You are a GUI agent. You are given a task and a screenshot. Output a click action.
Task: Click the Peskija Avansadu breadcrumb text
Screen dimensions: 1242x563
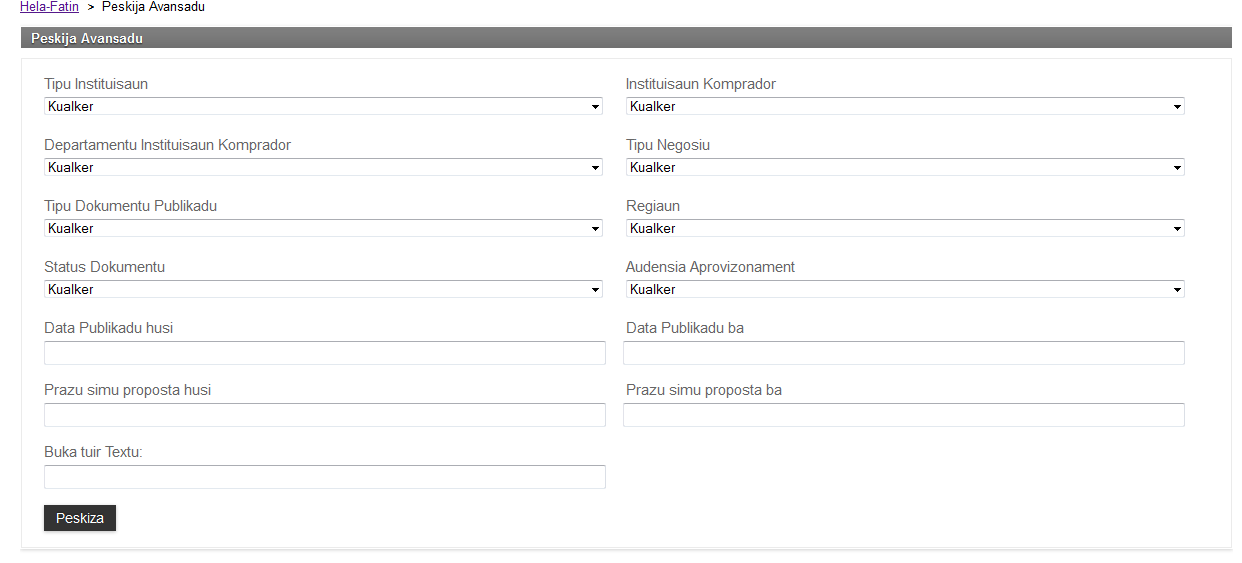[153, 7]
